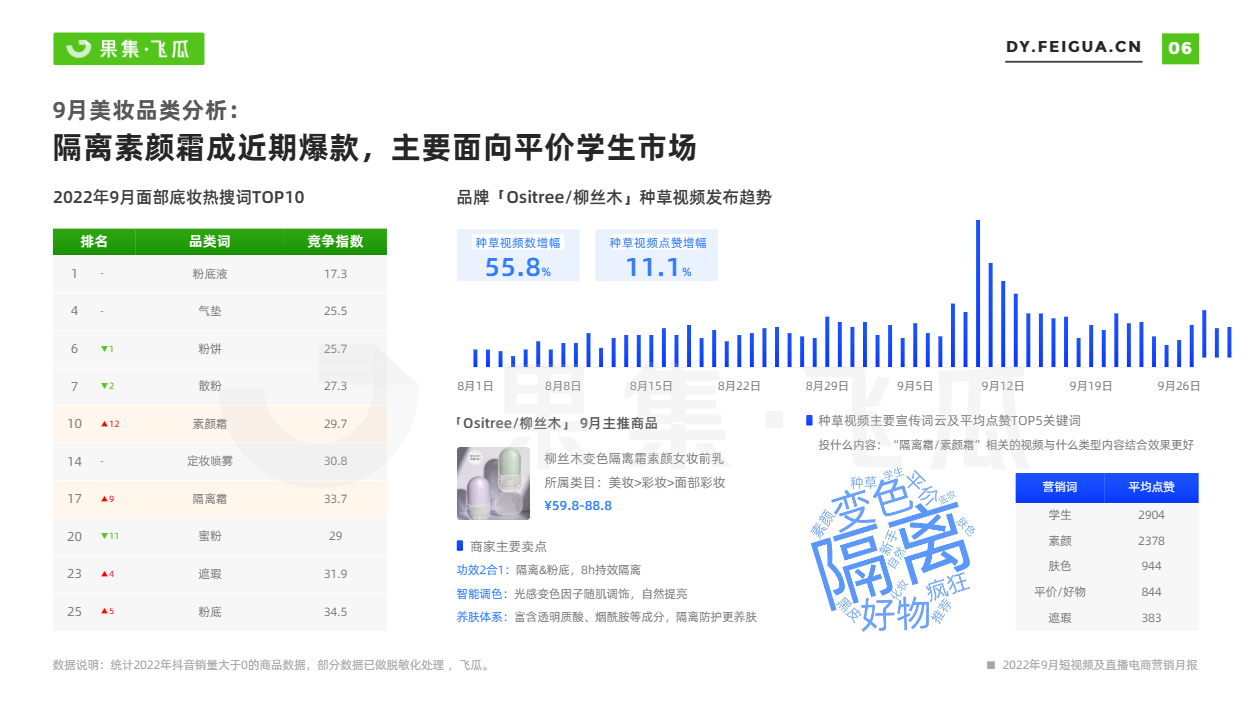Click the price ¥59.8-88.8
1250x703 pixels.
click(x=578, y=506)
